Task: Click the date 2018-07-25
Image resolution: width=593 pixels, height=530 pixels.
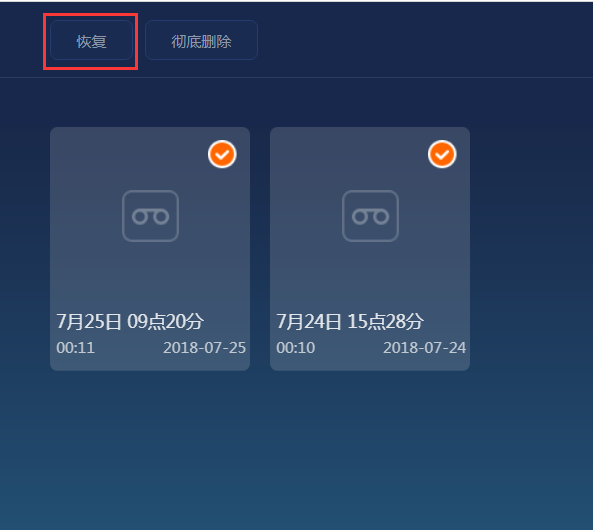Action: click(x=204, y=348)
